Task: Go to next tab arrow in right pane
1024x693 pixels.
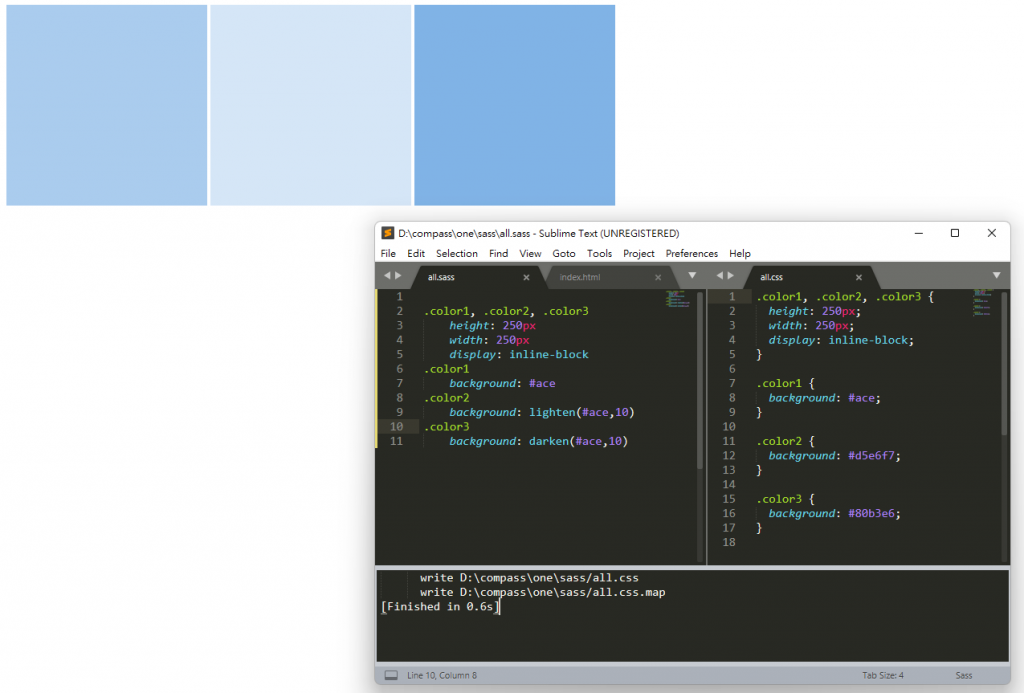Action: pos(731,276)
